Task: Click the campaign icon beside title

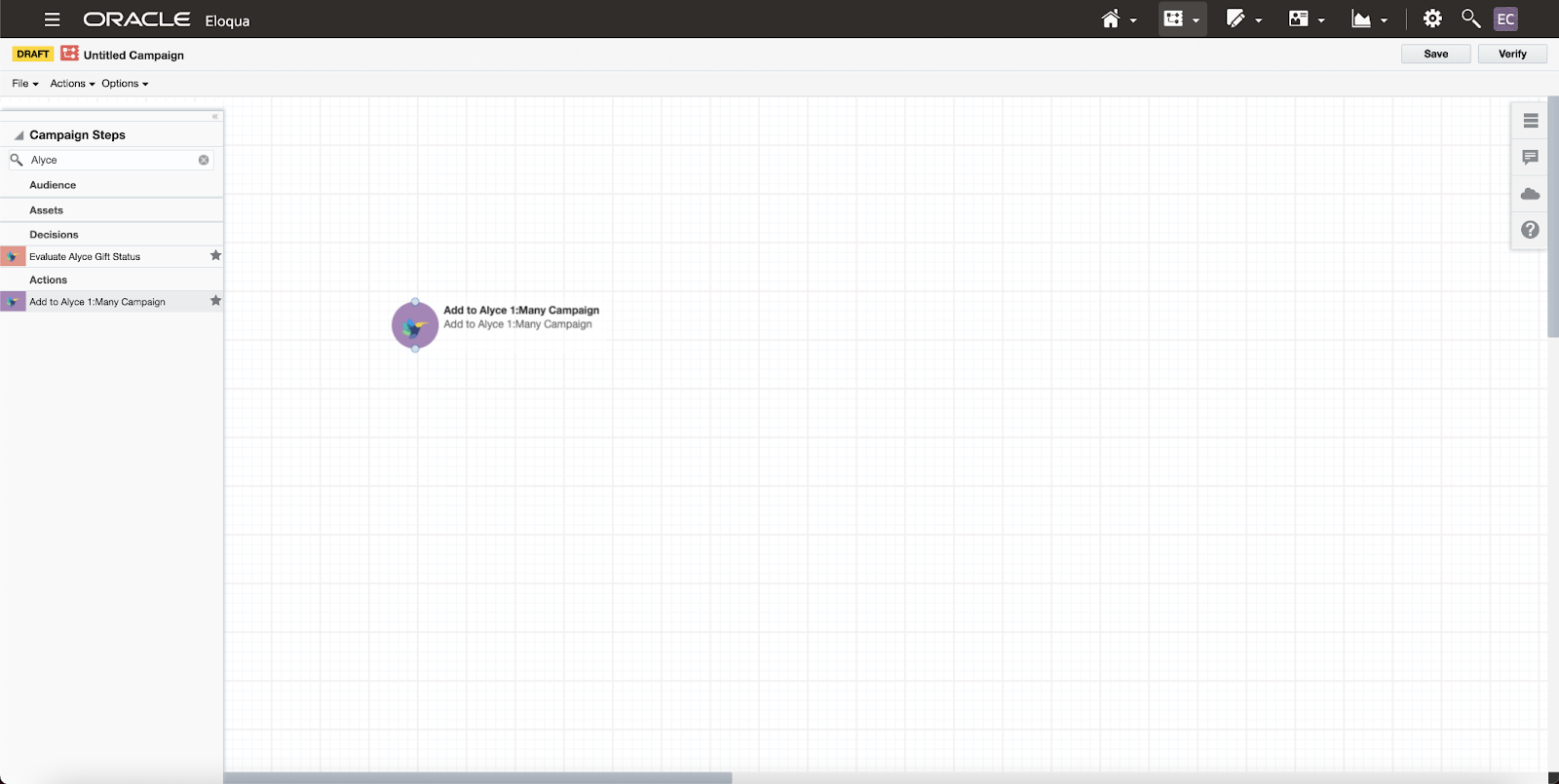Action: click(x=69, y=54)
